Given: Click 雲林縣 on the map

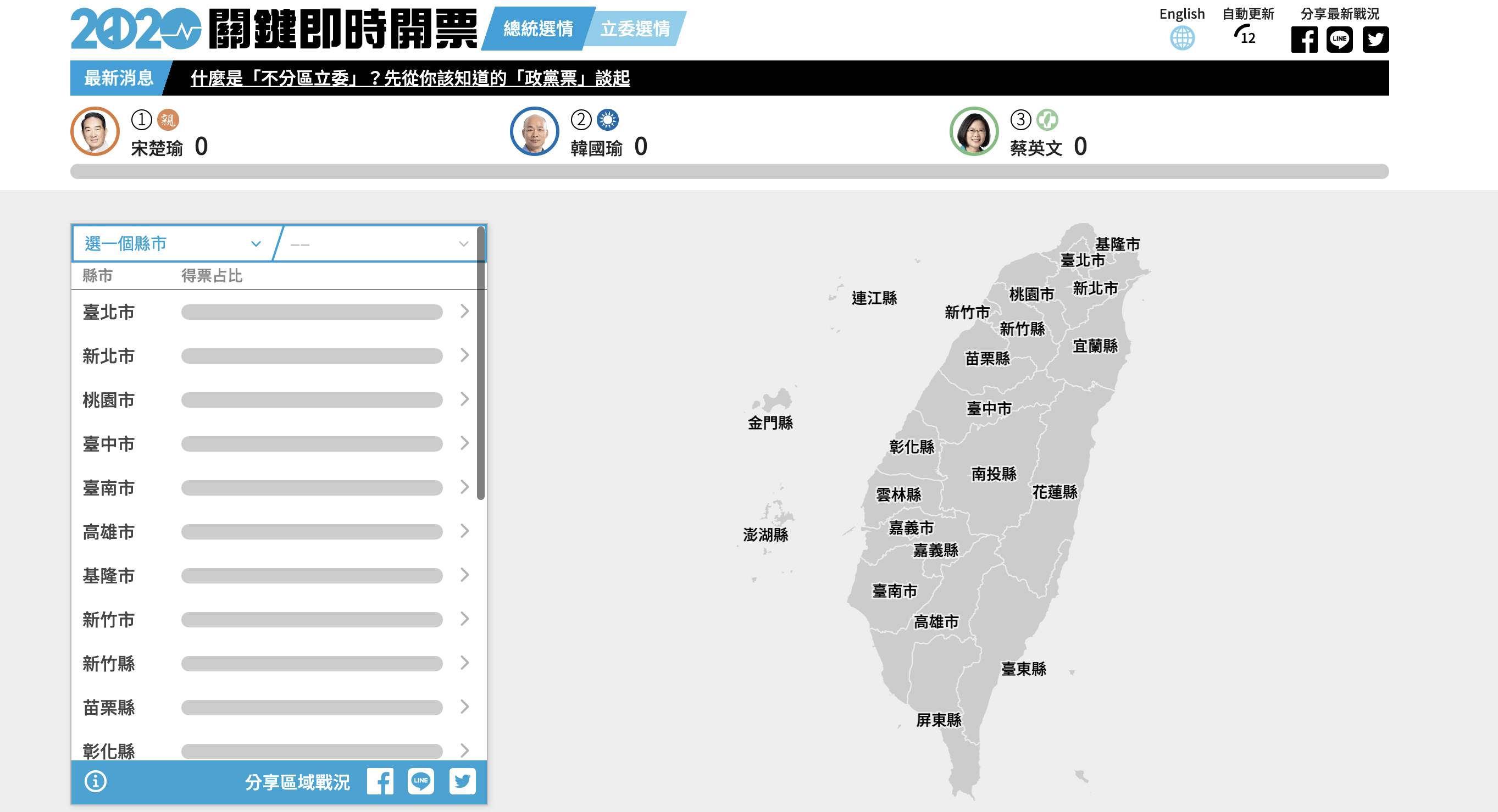Looking at the screenshot, I should pyautogui.click(x=899, y=494).
